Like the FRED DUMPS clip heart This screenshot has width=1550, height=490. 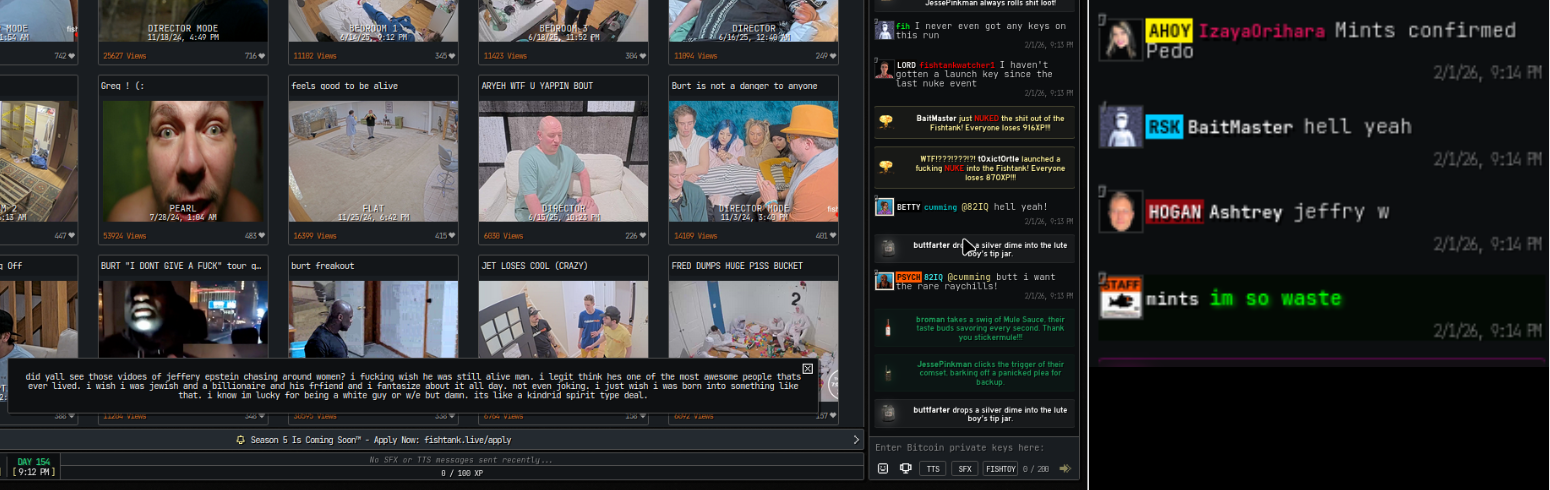(833, 416)
